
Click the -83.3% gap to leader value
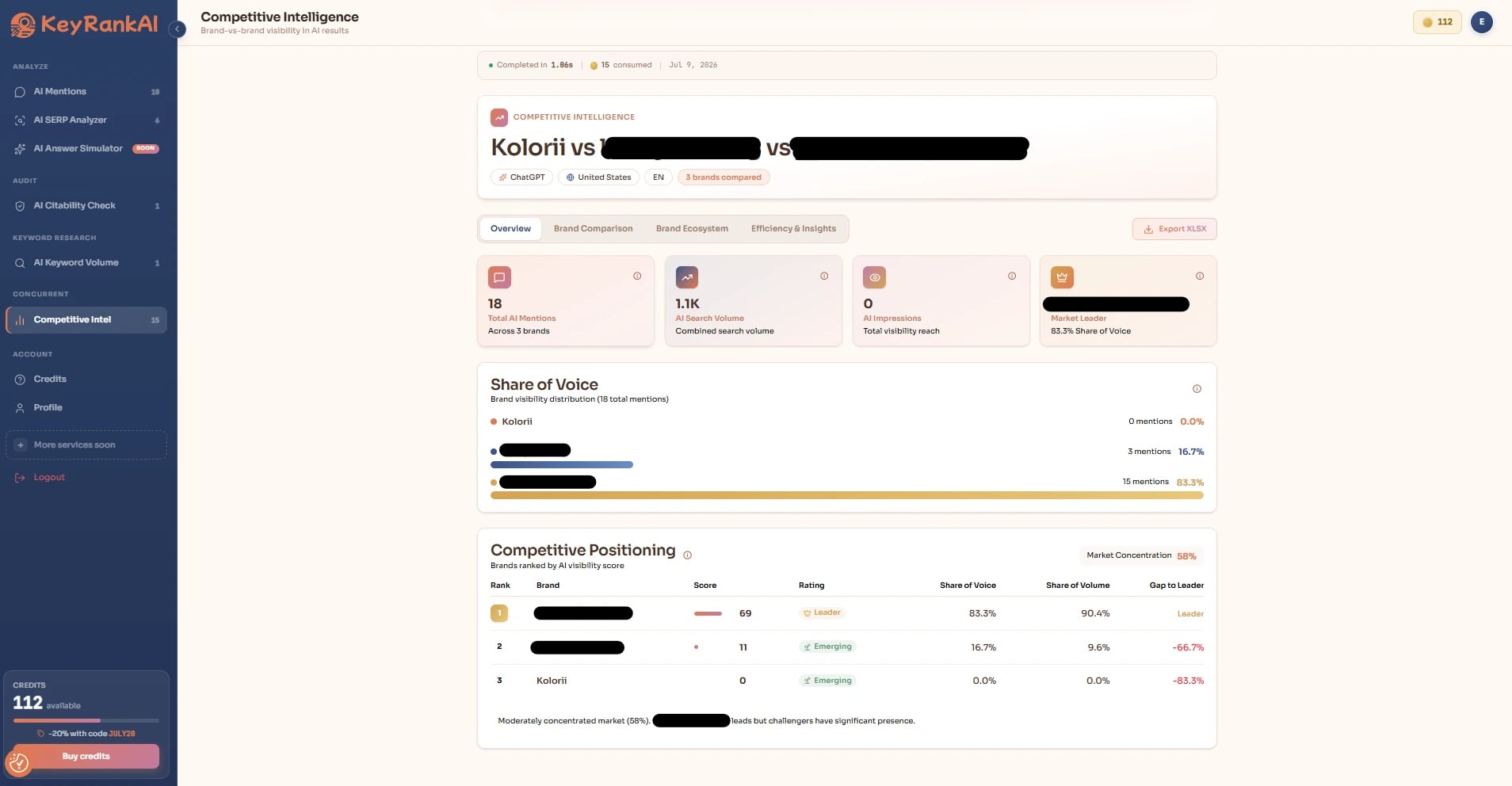click(x=1188, y=681)
